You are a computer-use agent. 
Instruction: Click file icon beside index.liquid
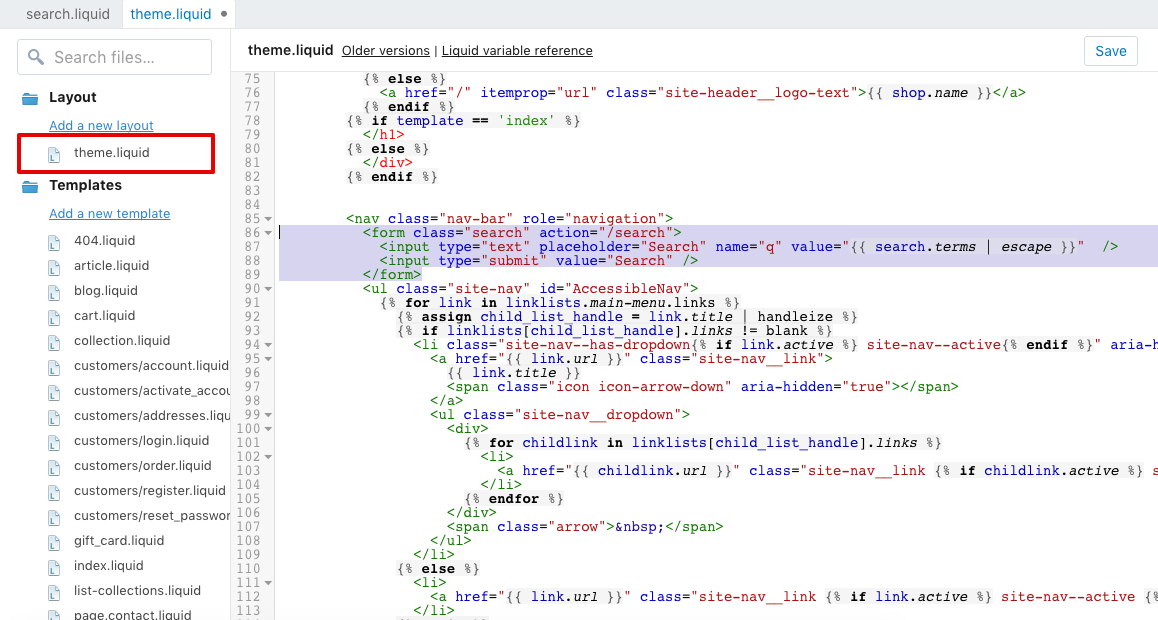click(x=54, y=568)
